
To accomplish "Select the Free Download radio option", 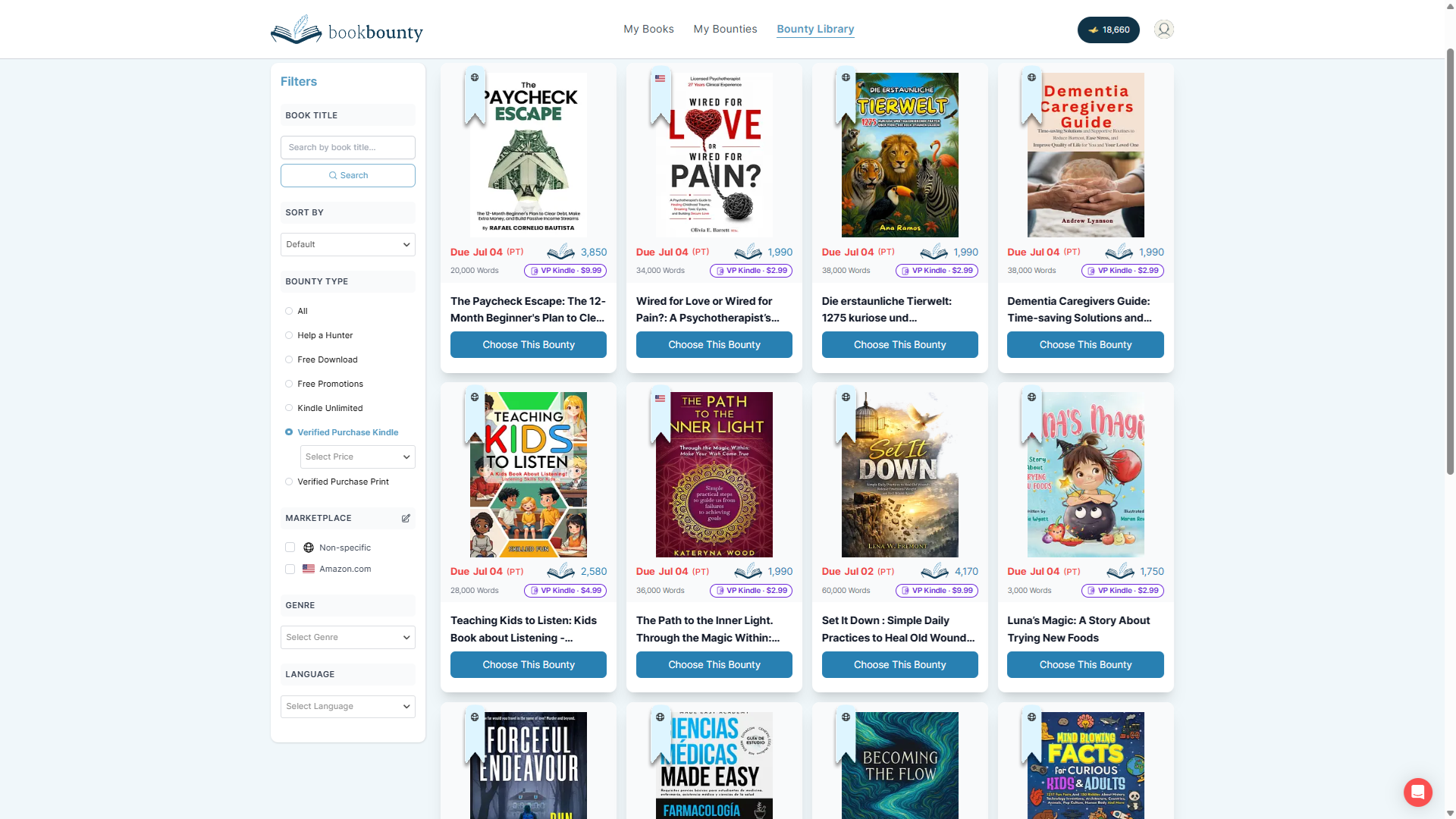I will pyautogui.click(x=289, y=359).
